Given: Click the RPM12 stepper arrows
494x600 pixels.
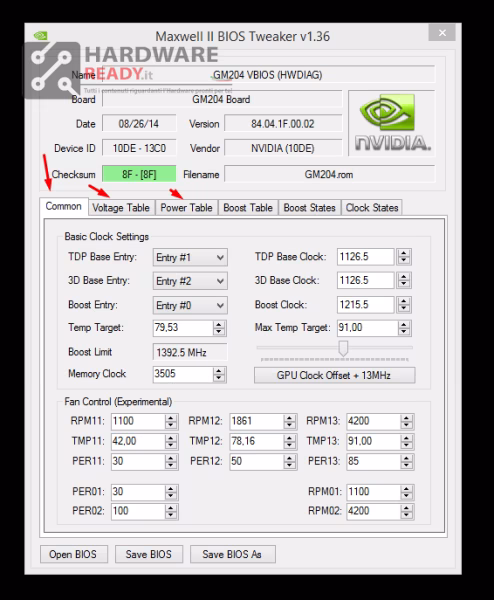Looking at the screenshot, I should click(x=290, y=421).
